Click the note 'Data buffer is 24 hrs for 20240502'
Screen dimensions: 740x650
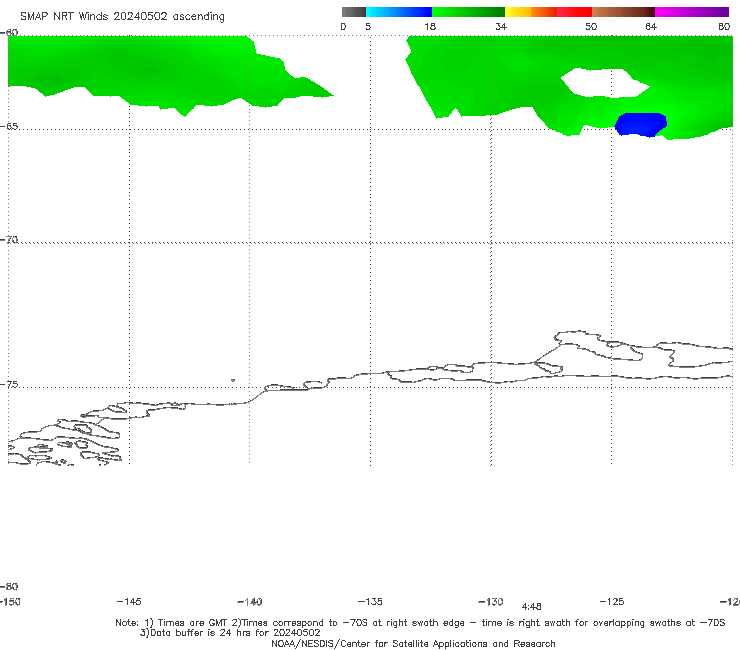pyautogui.click(x=230, y=633)
